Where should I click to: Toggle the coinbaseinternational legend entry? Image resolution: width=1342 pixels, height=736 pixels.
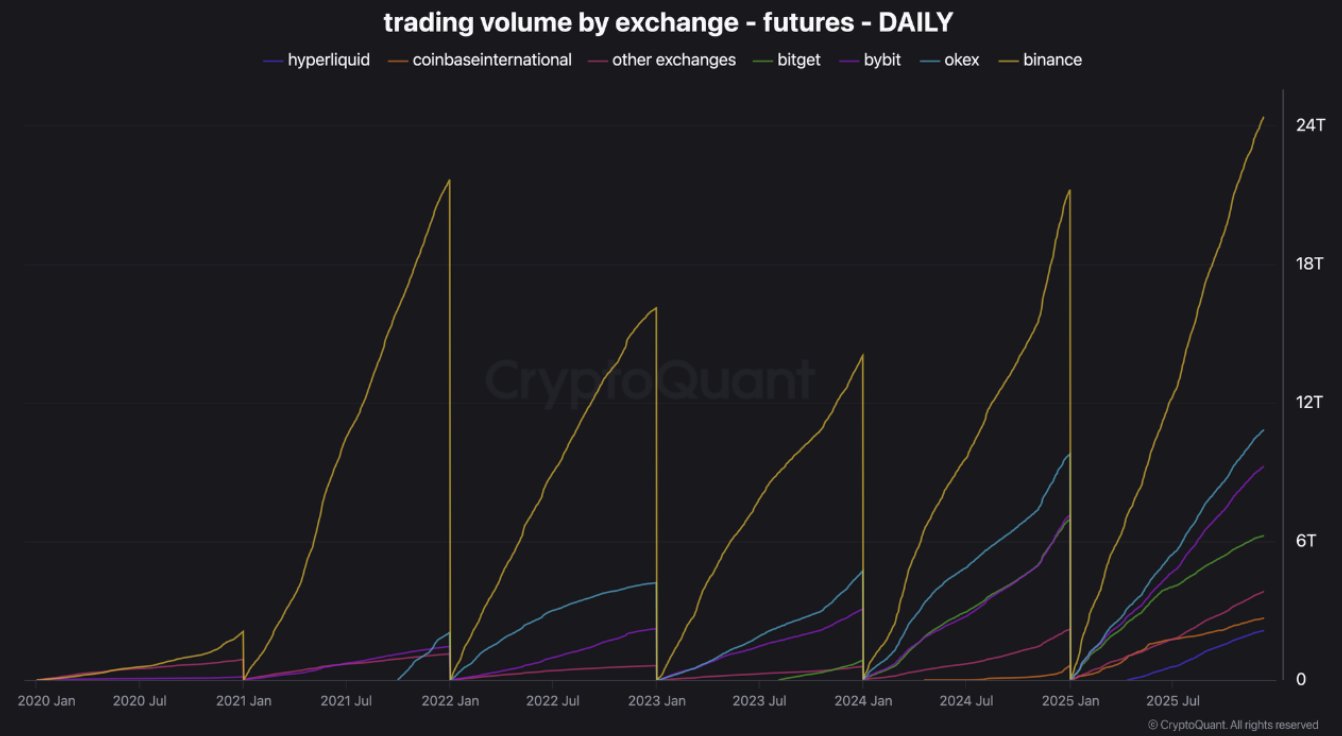(x=492, y=60)
